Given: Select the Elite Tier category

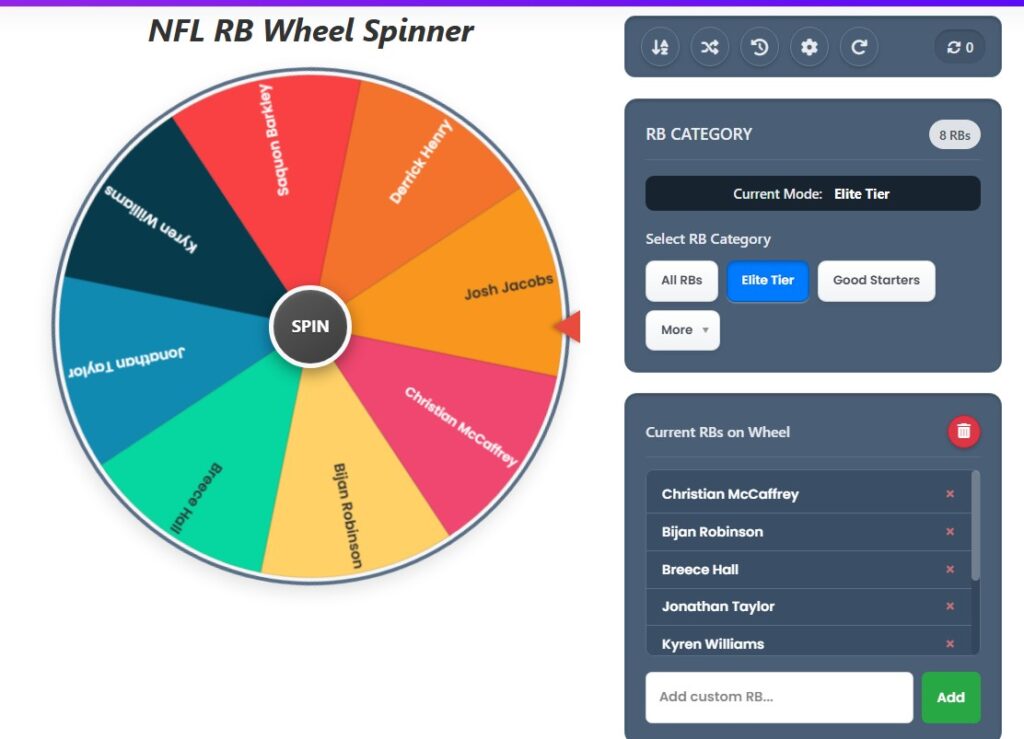Looking at the screenshot, I should tap(767, 281).
